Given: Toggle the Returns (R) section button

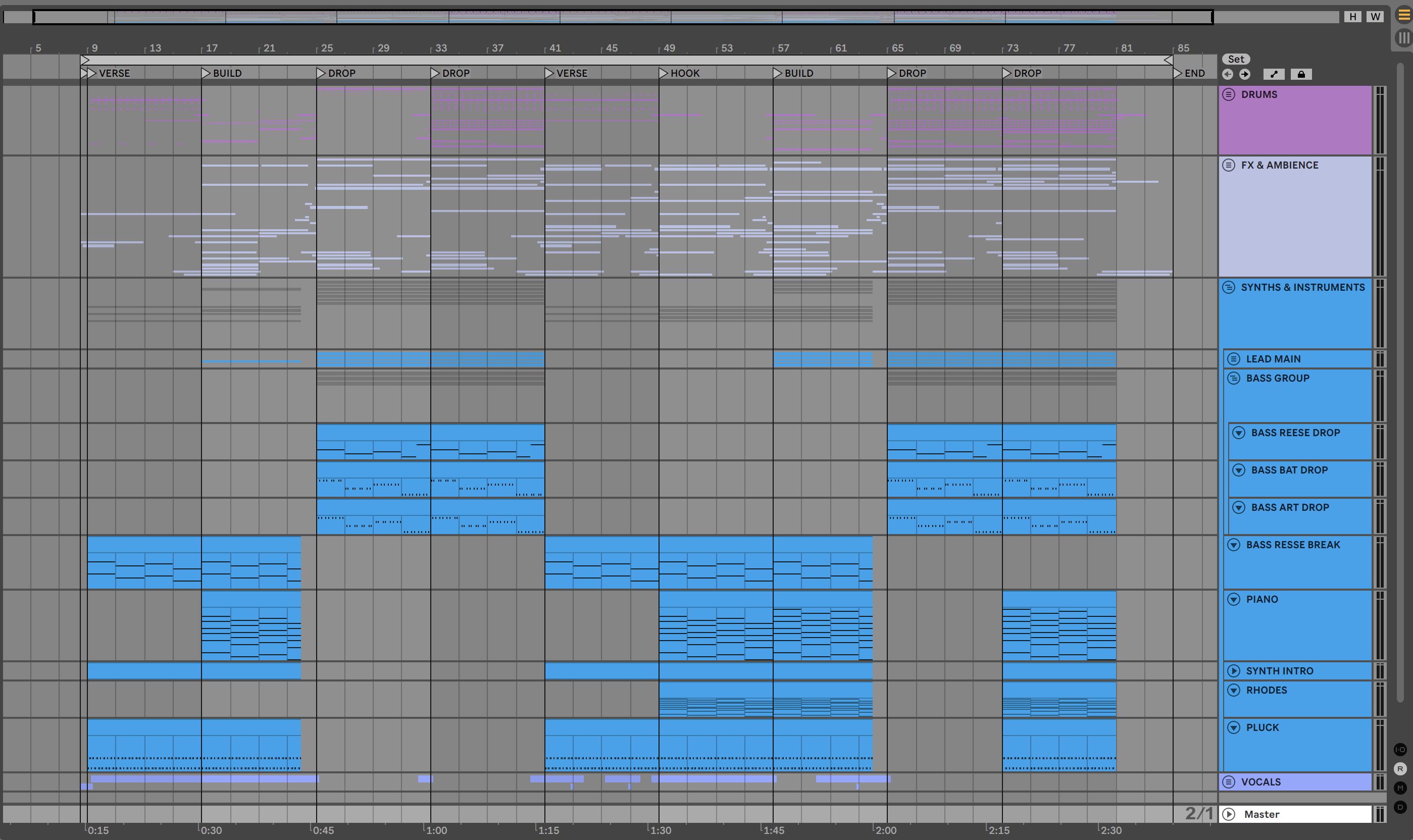Looking at the screenshot, I should [1400, 769].
